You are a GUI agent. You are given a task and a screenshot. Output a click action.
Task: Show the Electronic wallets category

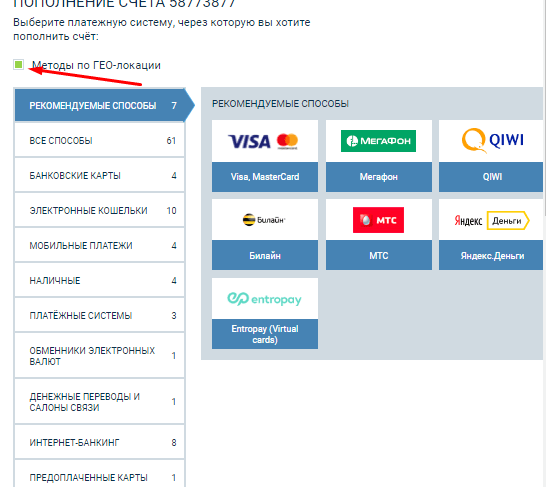click(100, 211)
